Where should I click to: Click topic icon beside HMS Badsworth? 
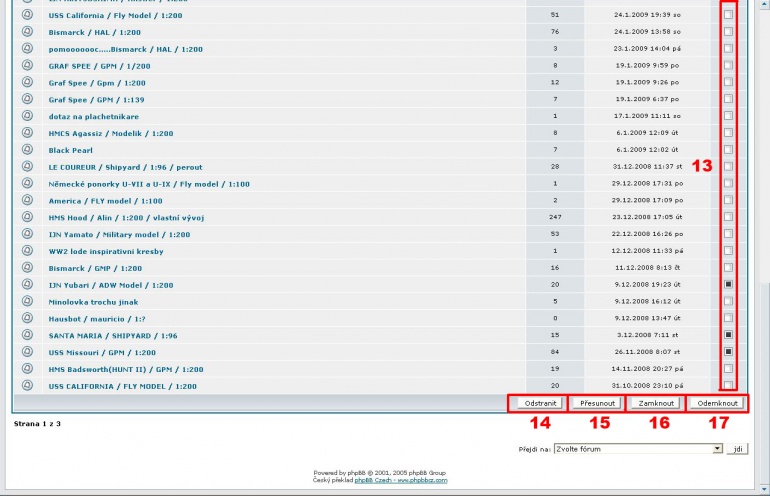click(28, 368)
